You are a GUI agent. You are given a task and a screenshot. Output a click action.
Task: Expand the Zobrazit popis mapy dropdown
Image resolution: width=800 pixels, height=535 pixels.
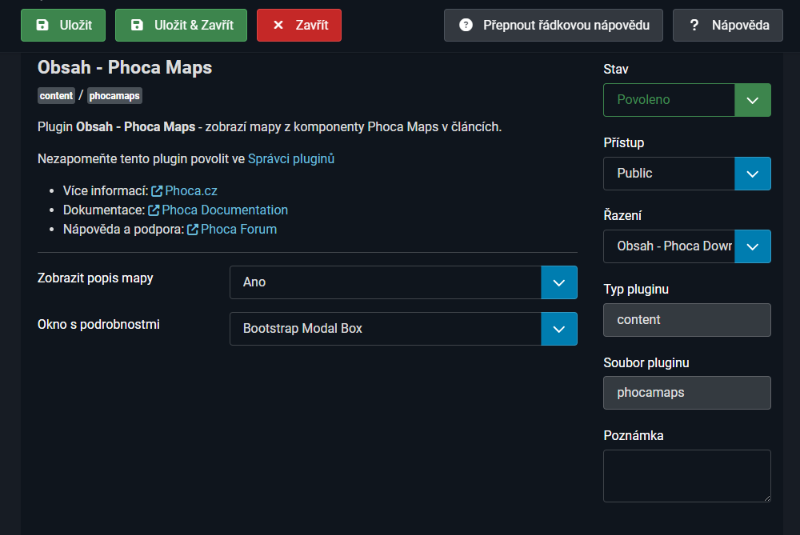click(403, 282)
